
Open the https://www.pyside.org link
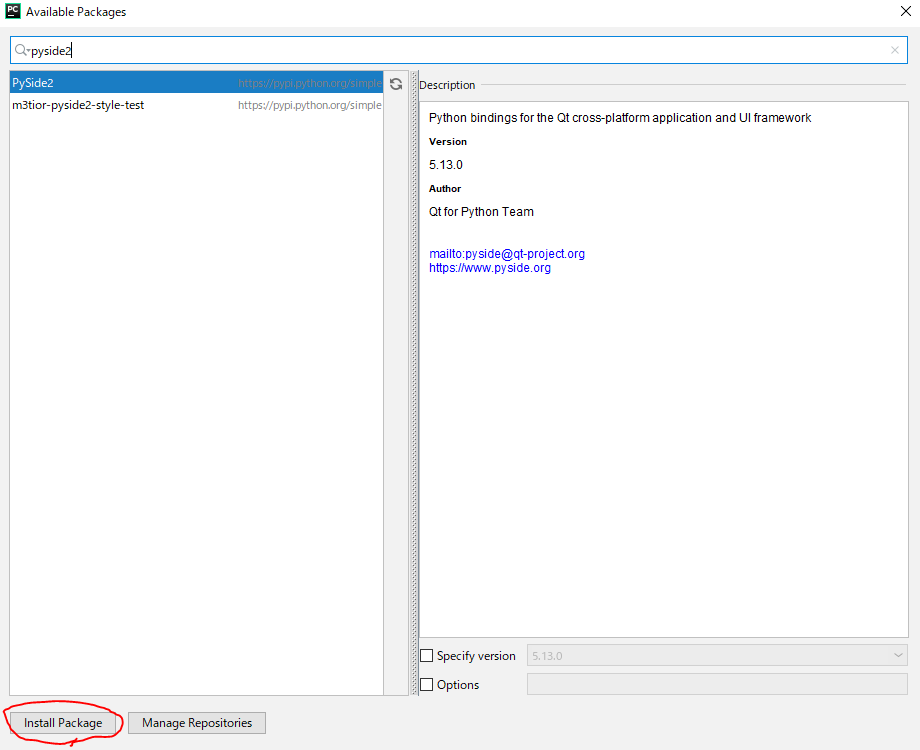489,268
